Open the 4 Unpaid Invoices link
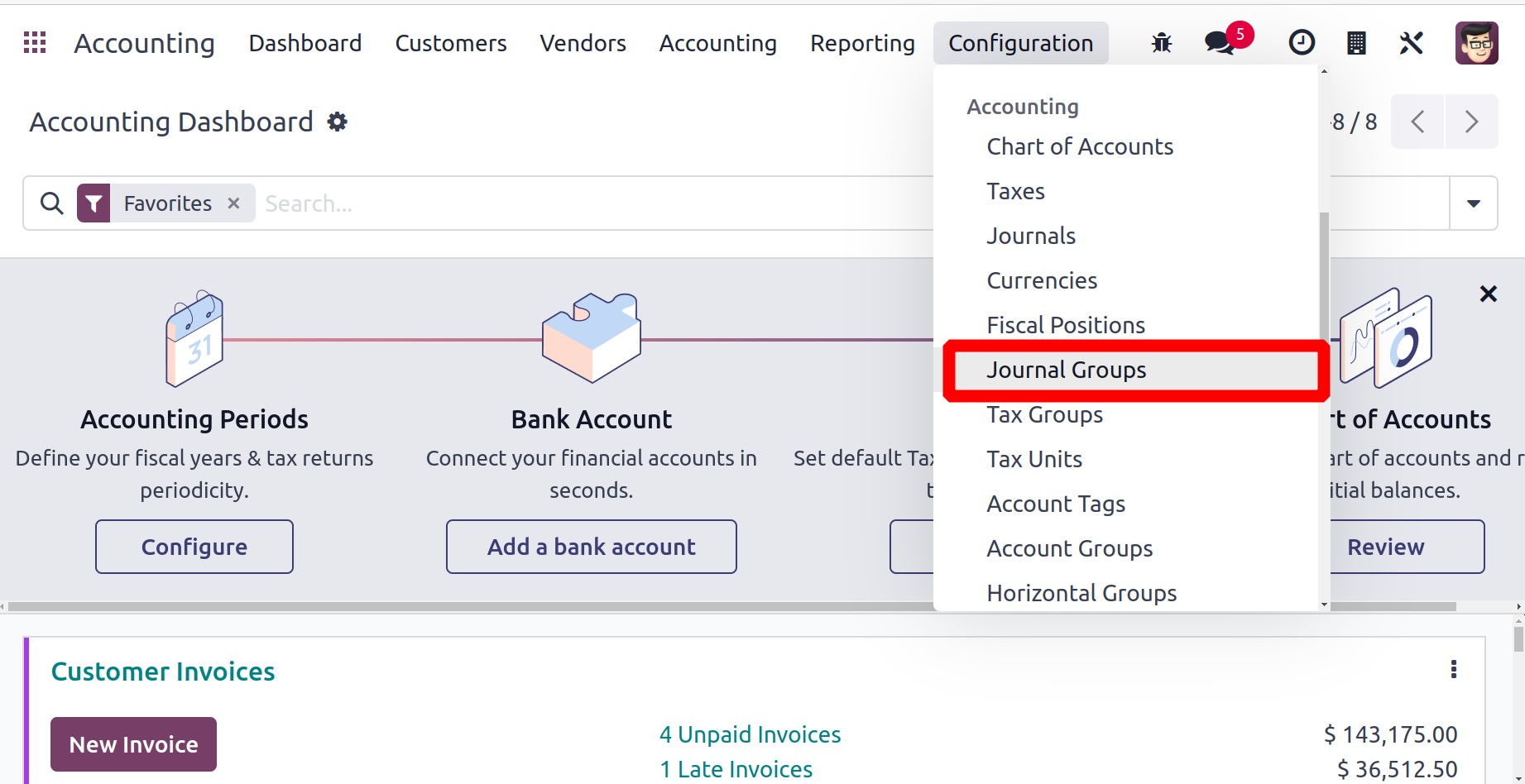Image resolution: width=1525 pixels, height=784 pixels. [750, 734]
